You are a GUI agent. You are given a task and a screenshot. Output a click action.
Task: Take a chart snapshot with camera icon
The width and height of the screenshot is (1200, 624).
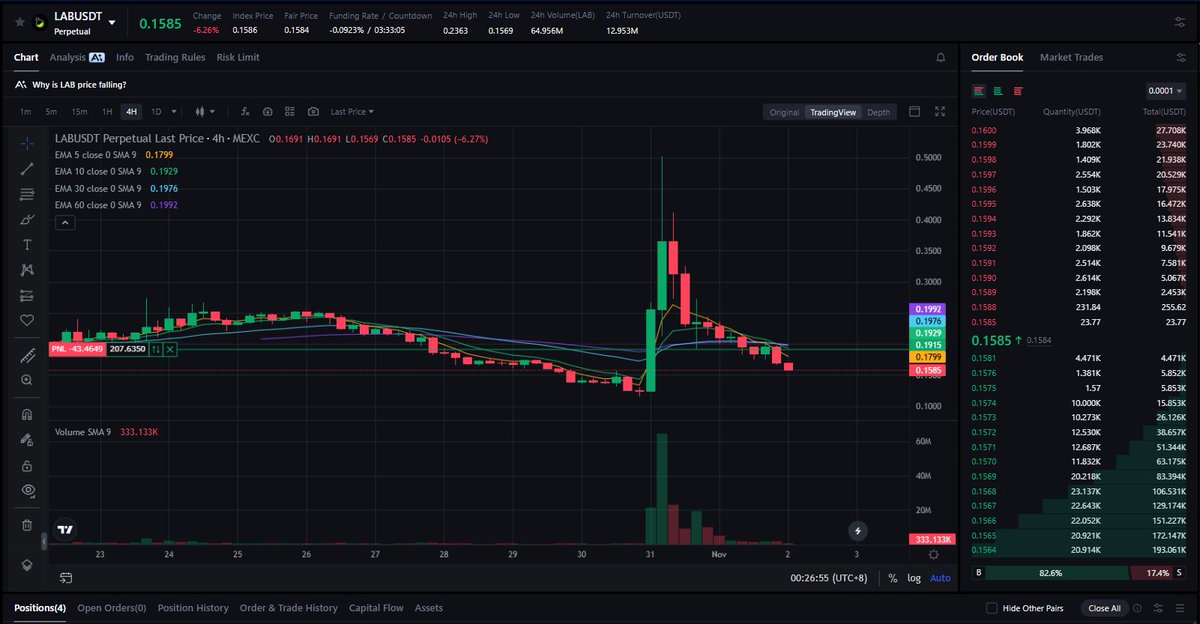[313, 112]
